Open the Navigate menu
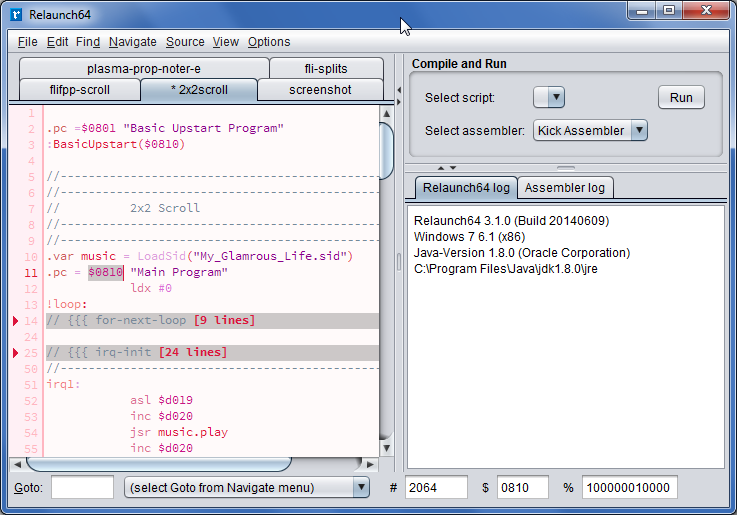 132,42
